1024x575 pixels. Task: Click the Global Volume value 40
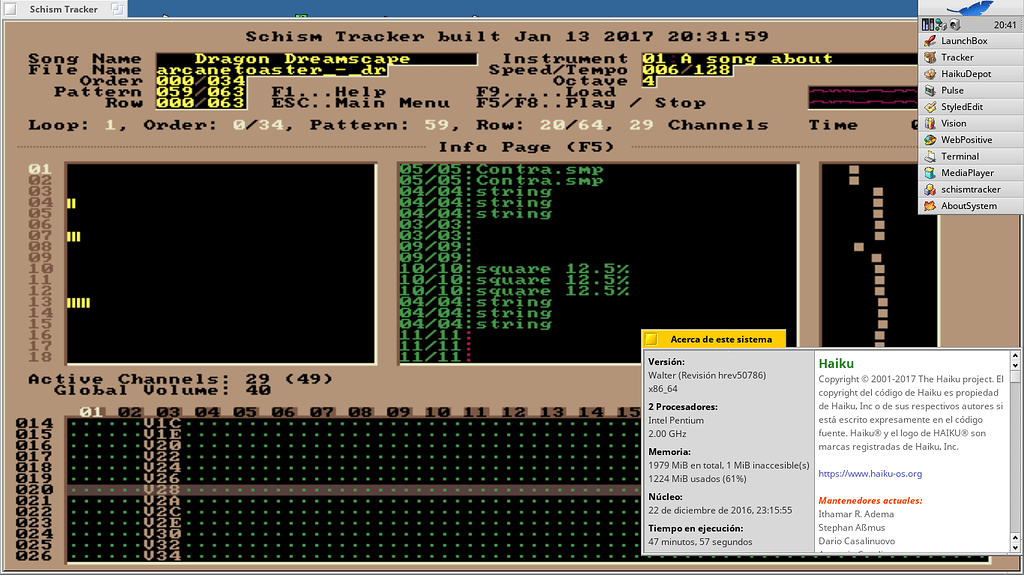[259, 391]
